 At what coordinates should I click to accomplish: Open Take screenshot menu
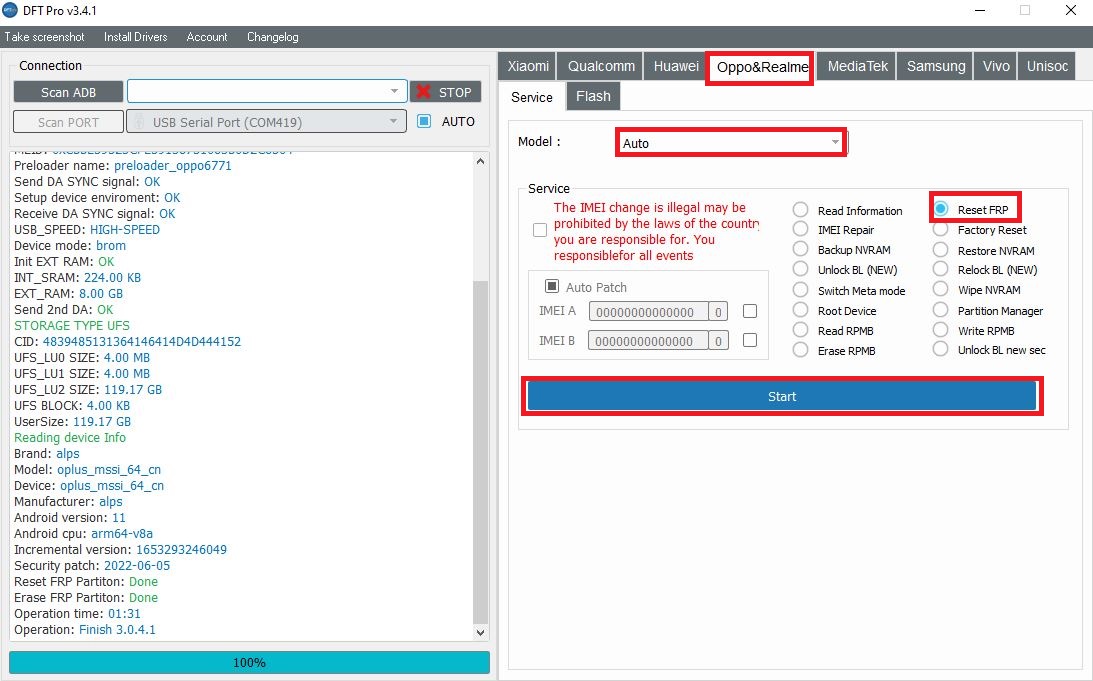tap(45, 37)
